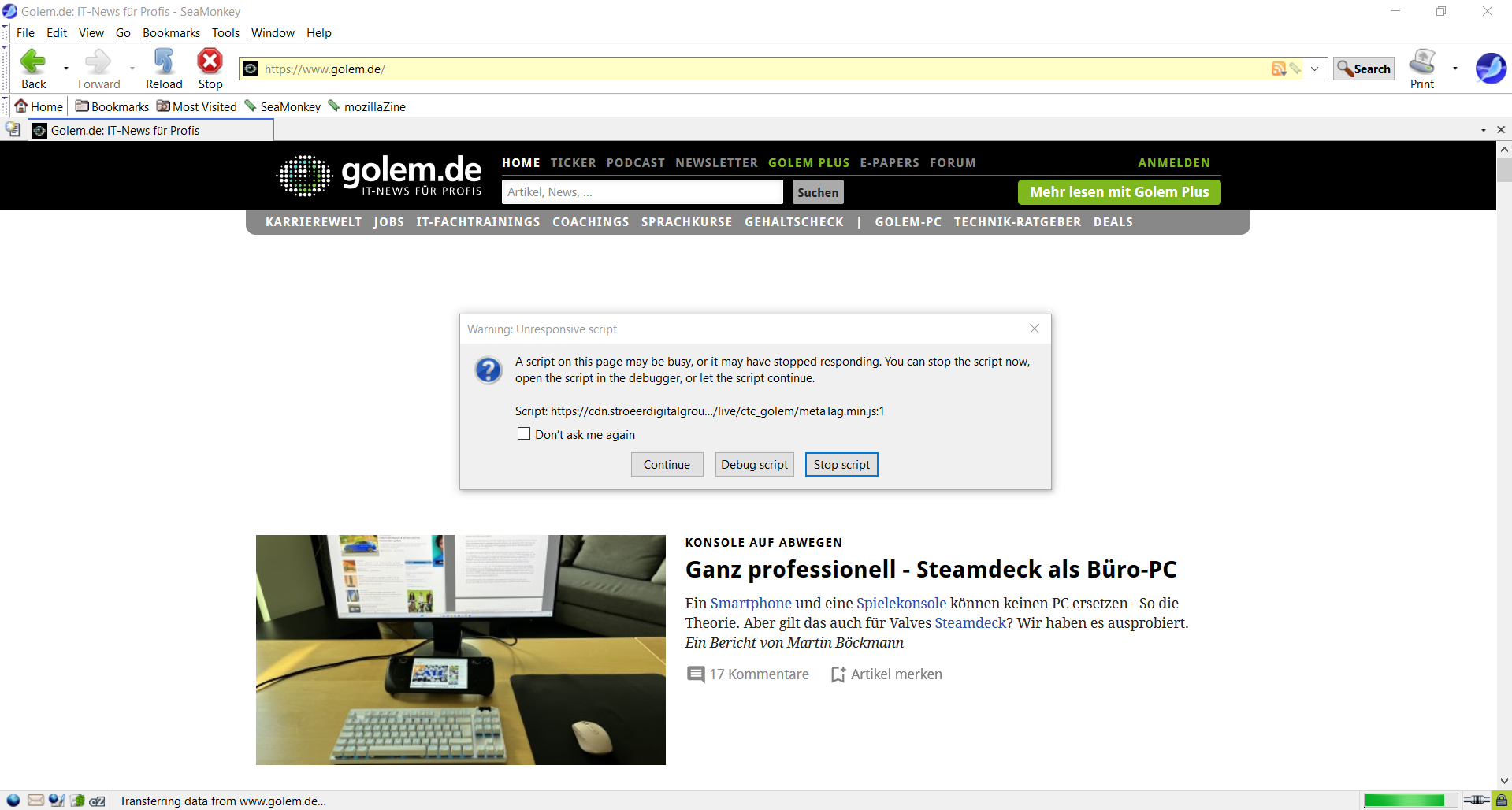
Task: Click the Stop script button
Action: click(841, 464)
